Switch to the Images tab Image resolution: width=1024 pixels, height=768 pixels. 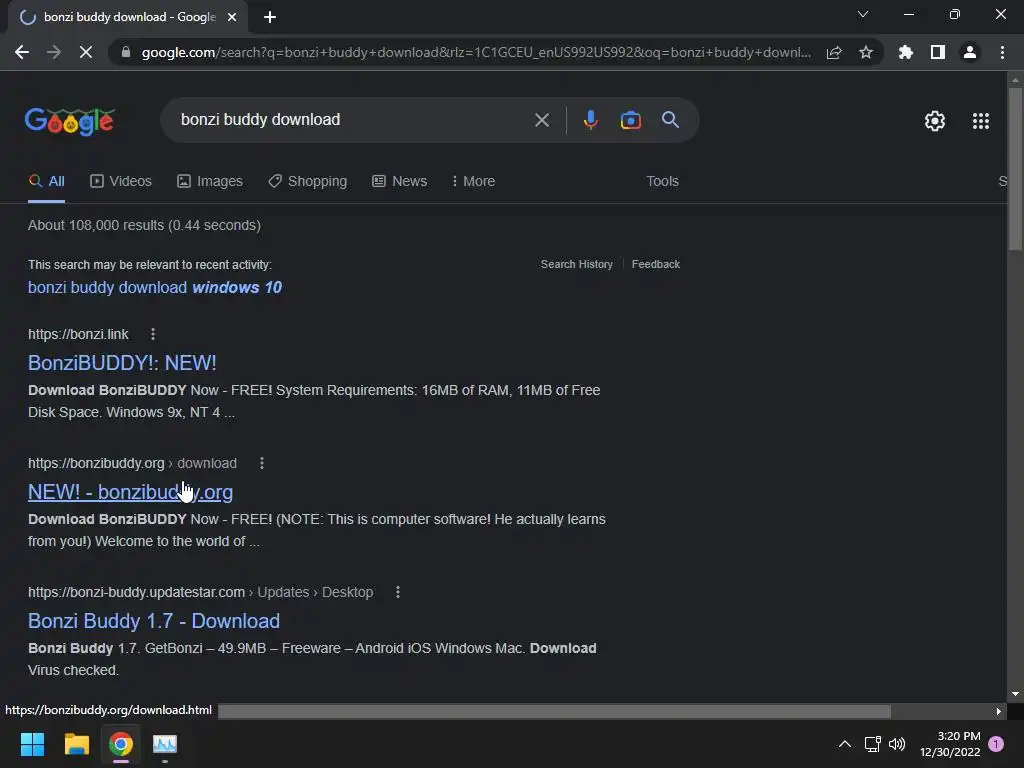point(210,182)
